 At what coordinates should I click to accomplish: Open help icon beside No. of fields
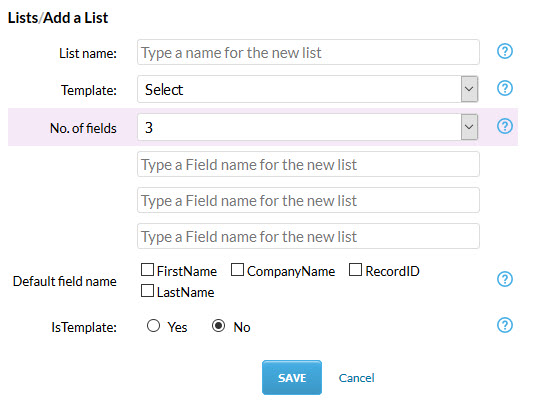(x=505, y=126)
